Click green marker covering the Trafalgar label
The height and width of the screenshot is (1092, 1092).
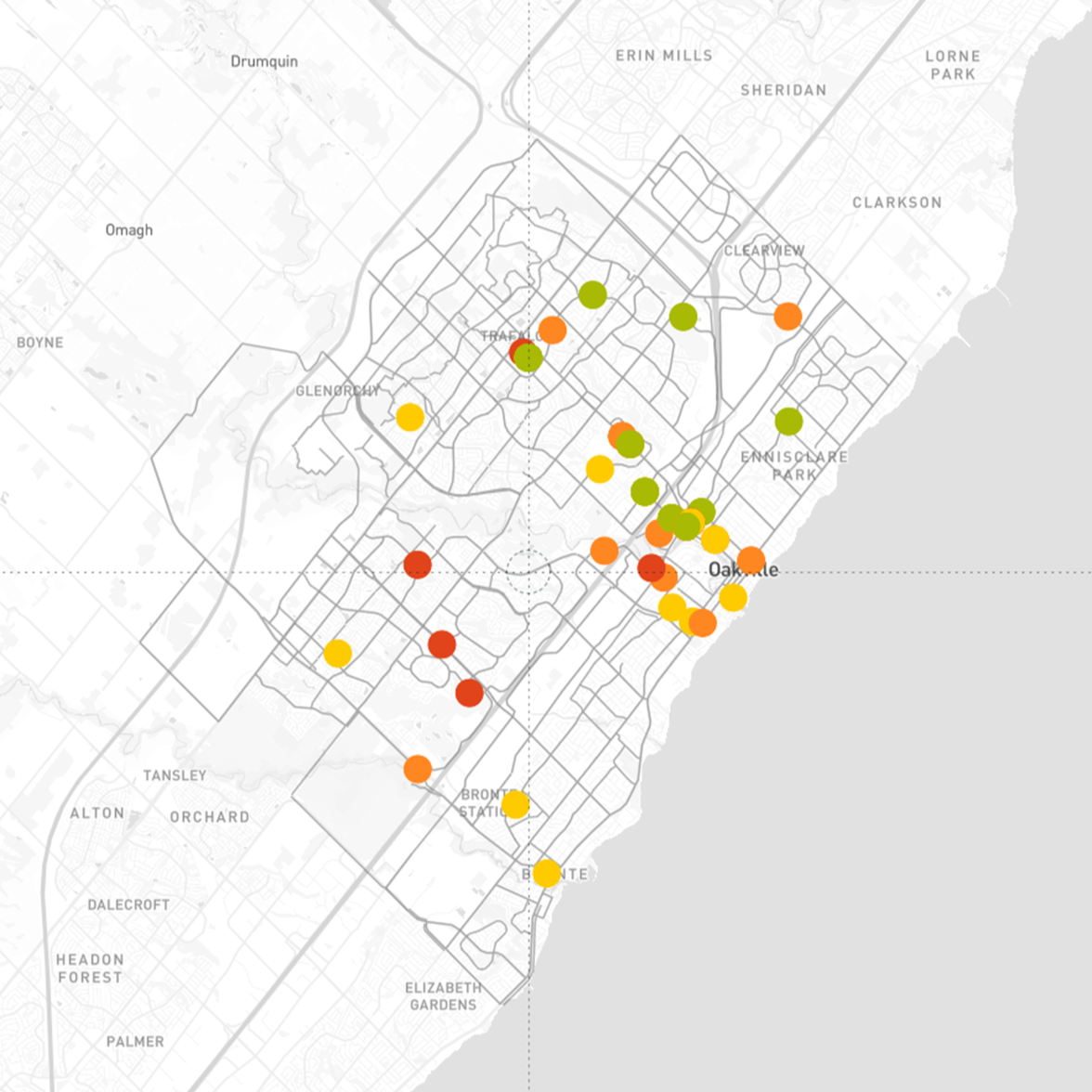[x=528, y=357]
